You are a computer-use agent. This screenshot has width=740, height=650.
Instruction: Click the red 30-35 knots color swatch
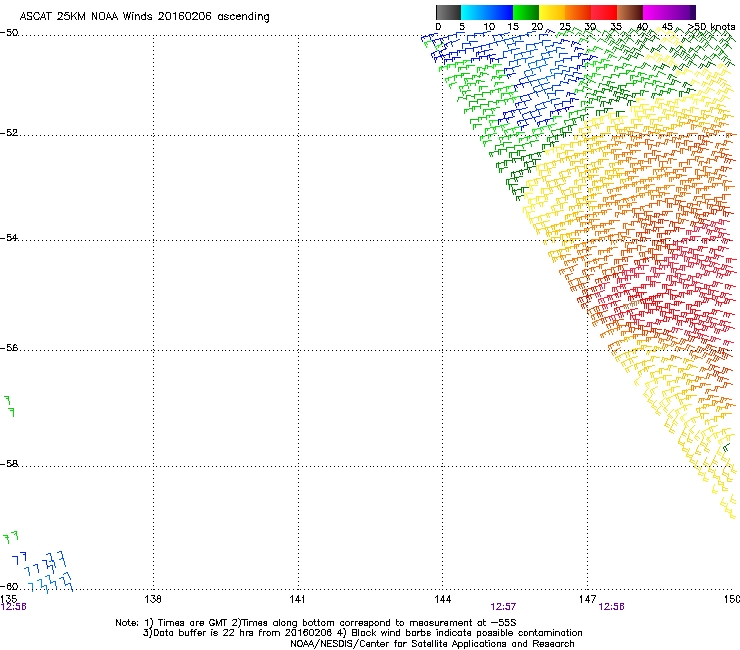pos(604,12)
